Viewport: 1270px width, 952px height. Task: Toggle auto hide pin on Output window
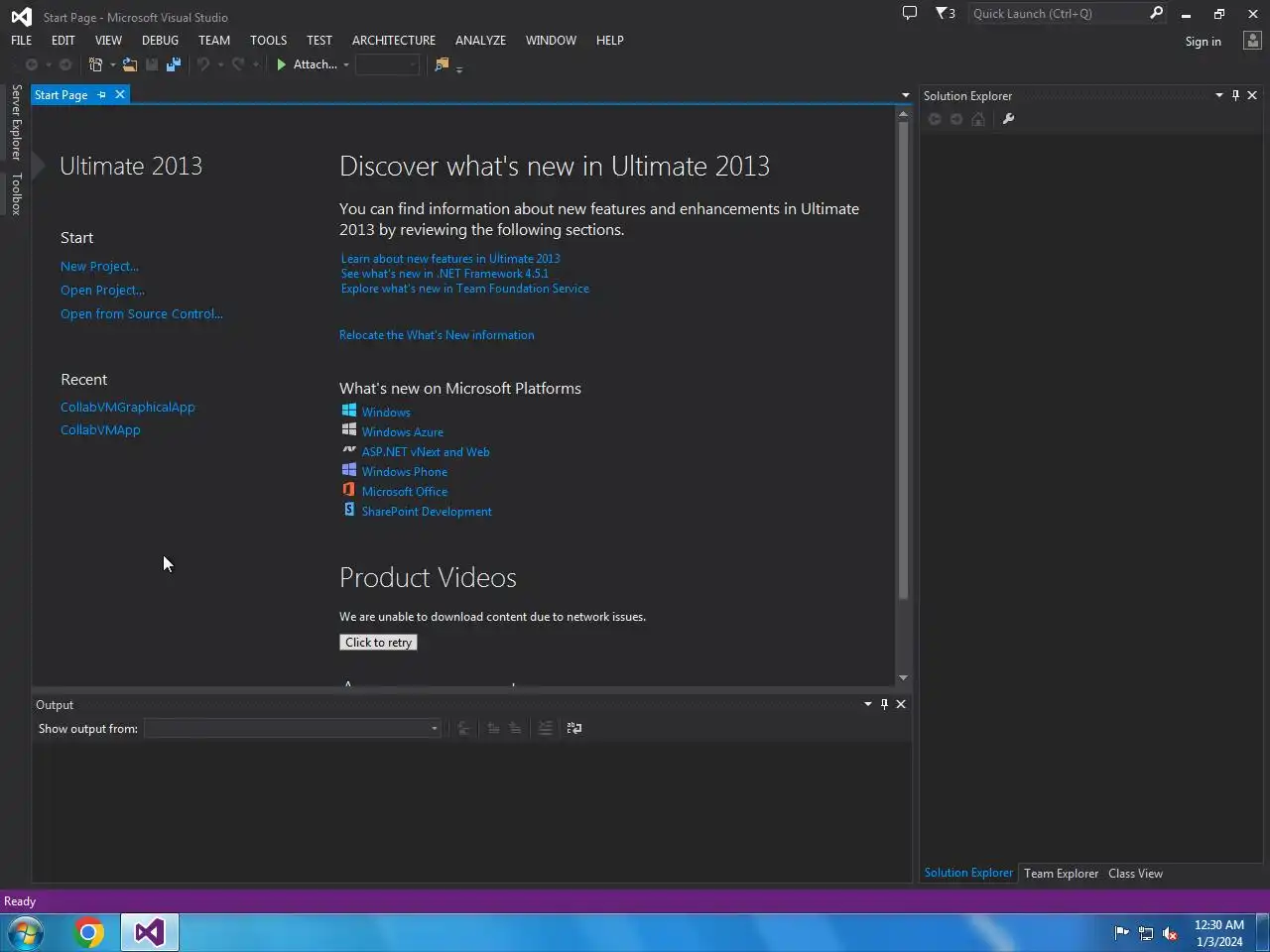click(884, 704)
